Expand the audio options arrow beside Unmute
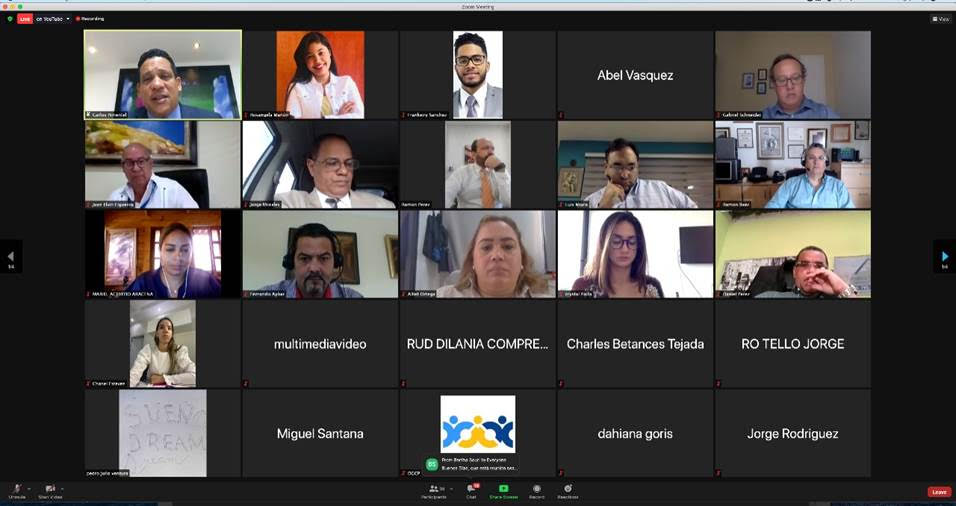 tap(28, 488)
